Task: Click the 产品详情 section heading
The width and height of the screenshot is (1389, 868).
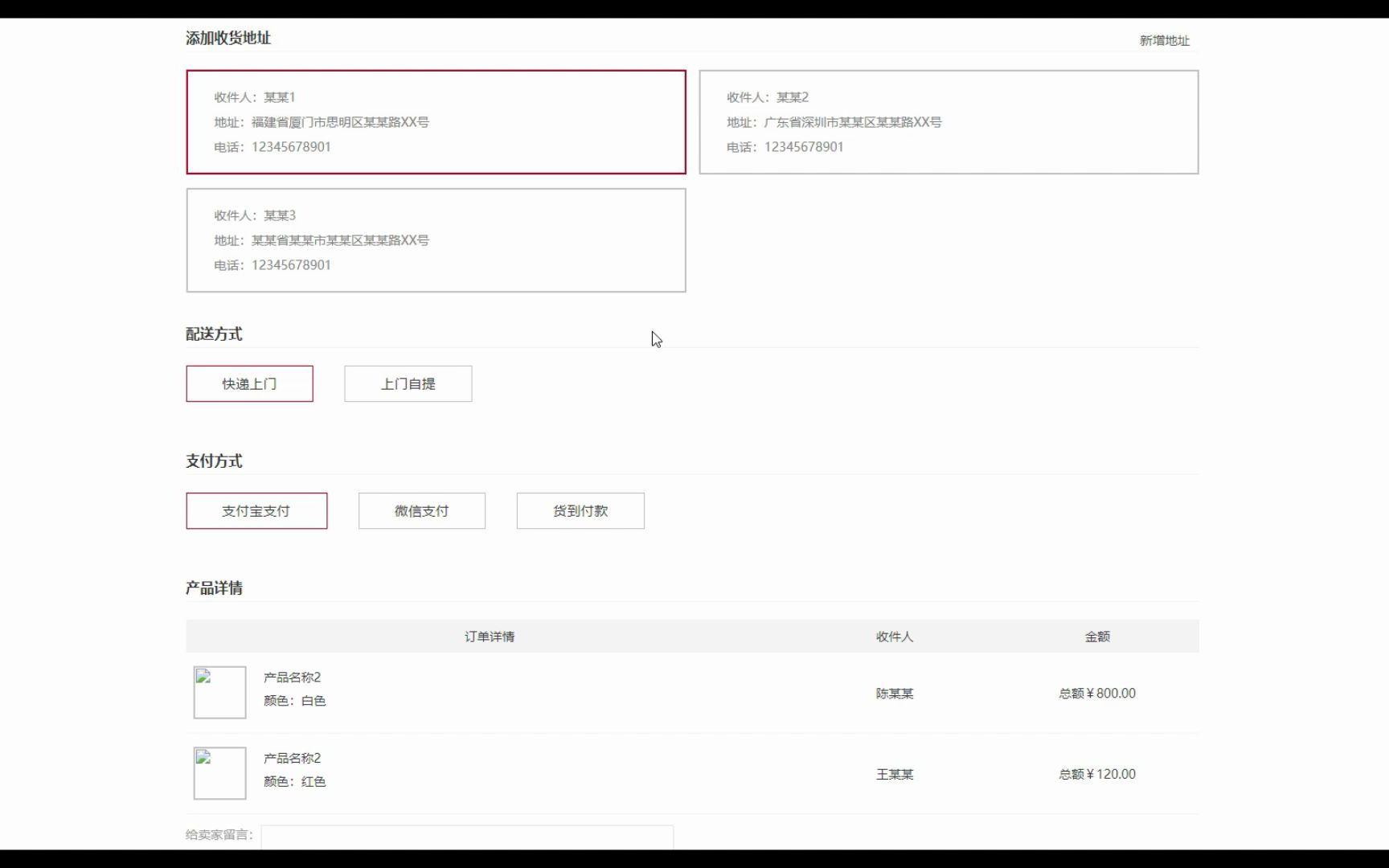Action: (214, 588)
